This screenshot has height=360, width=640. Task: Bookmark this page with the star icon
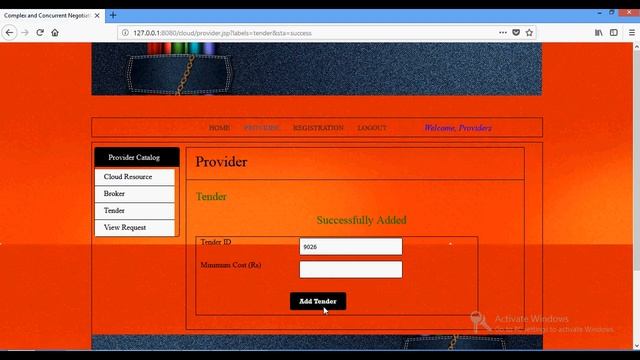(529, 33)
